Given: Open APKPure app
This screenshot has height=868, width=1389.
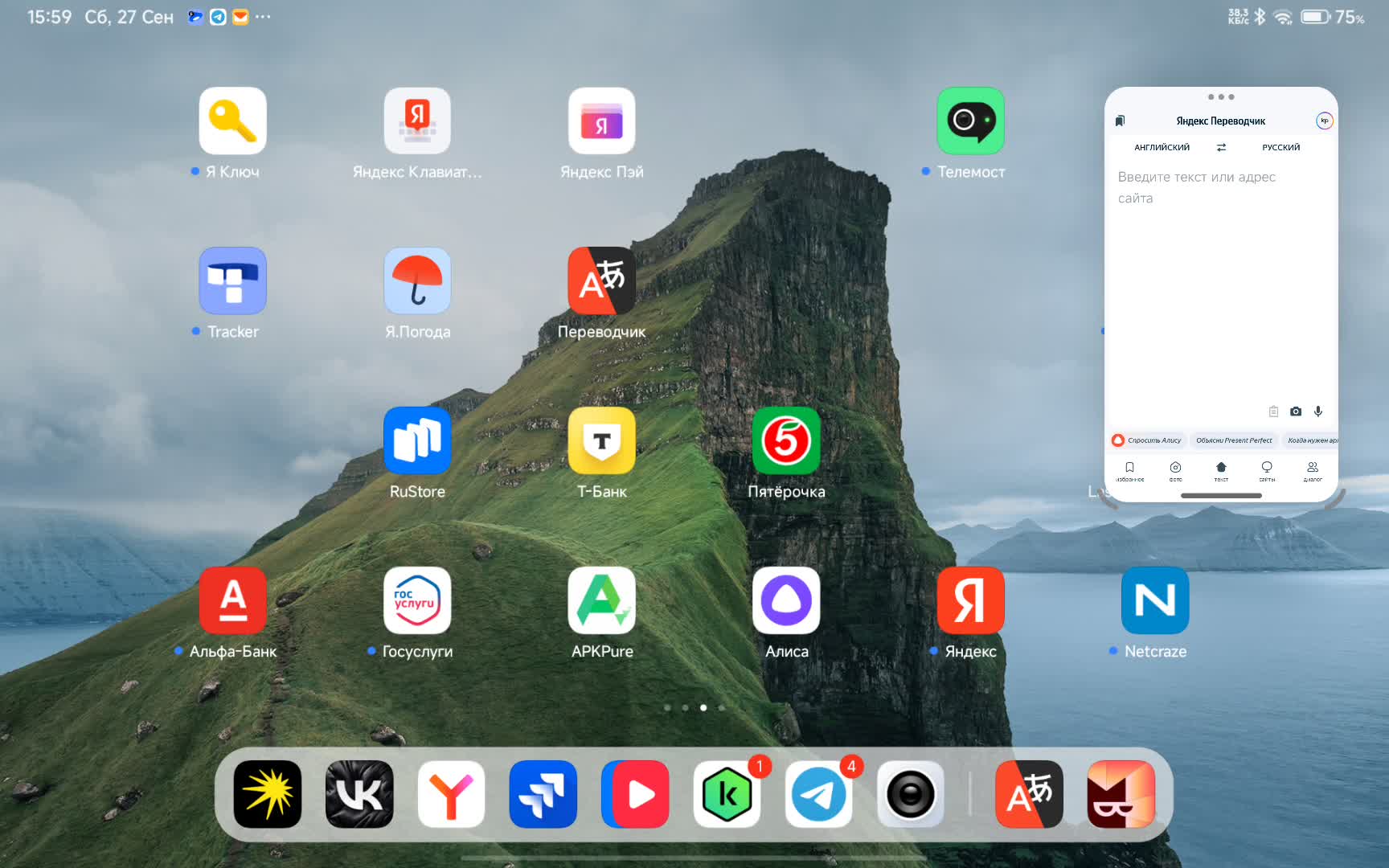Looking at the screenshot, I should pyautogui.click(x=602, y=600).
